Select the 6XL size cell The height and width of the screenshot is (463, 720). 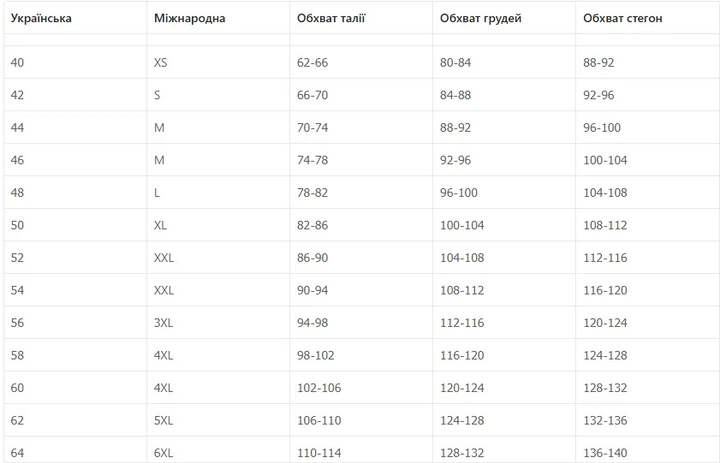[x=218, y=452]
